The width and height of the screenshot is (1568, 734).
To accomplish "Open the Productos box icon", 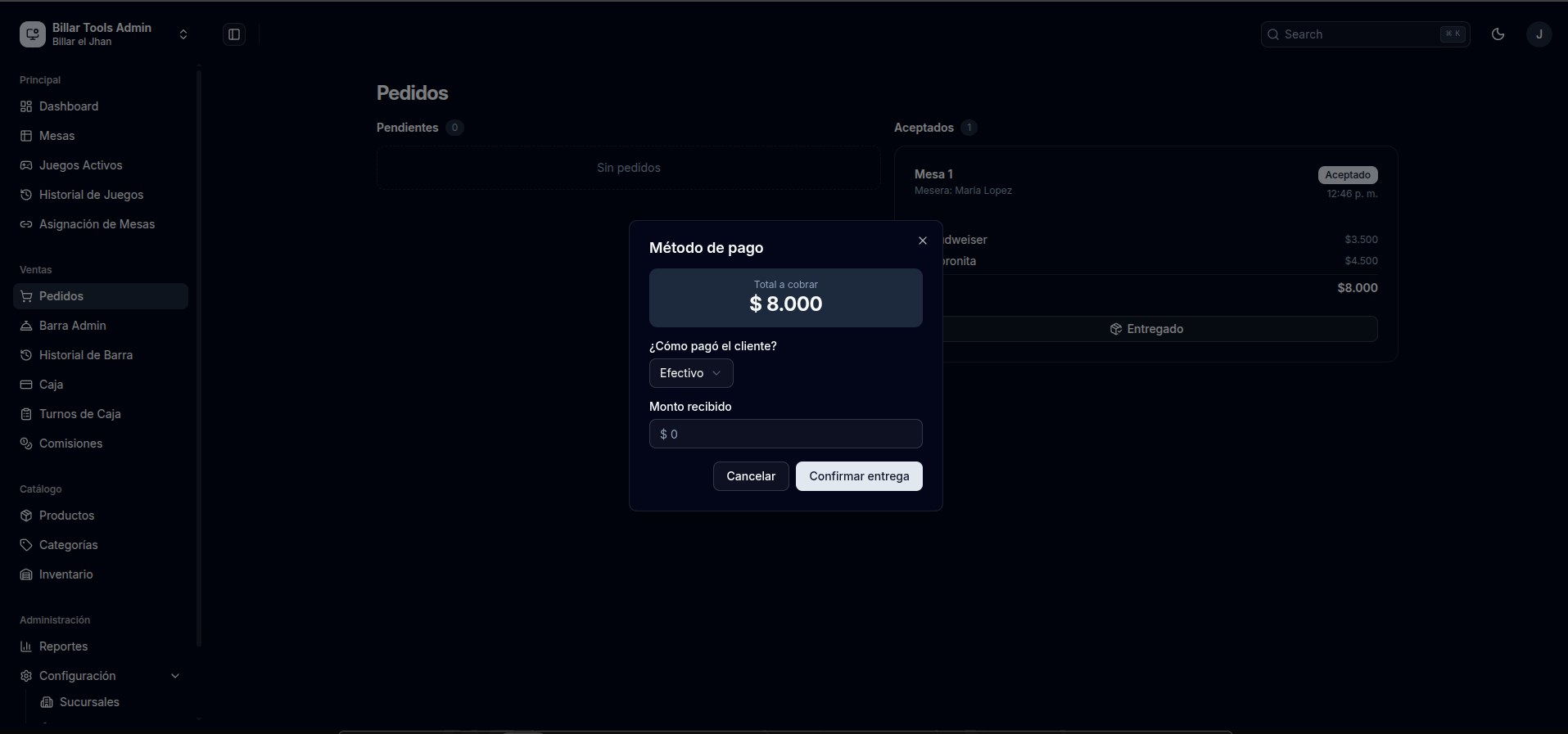I will pyautogui.click(x=26, y=516).
